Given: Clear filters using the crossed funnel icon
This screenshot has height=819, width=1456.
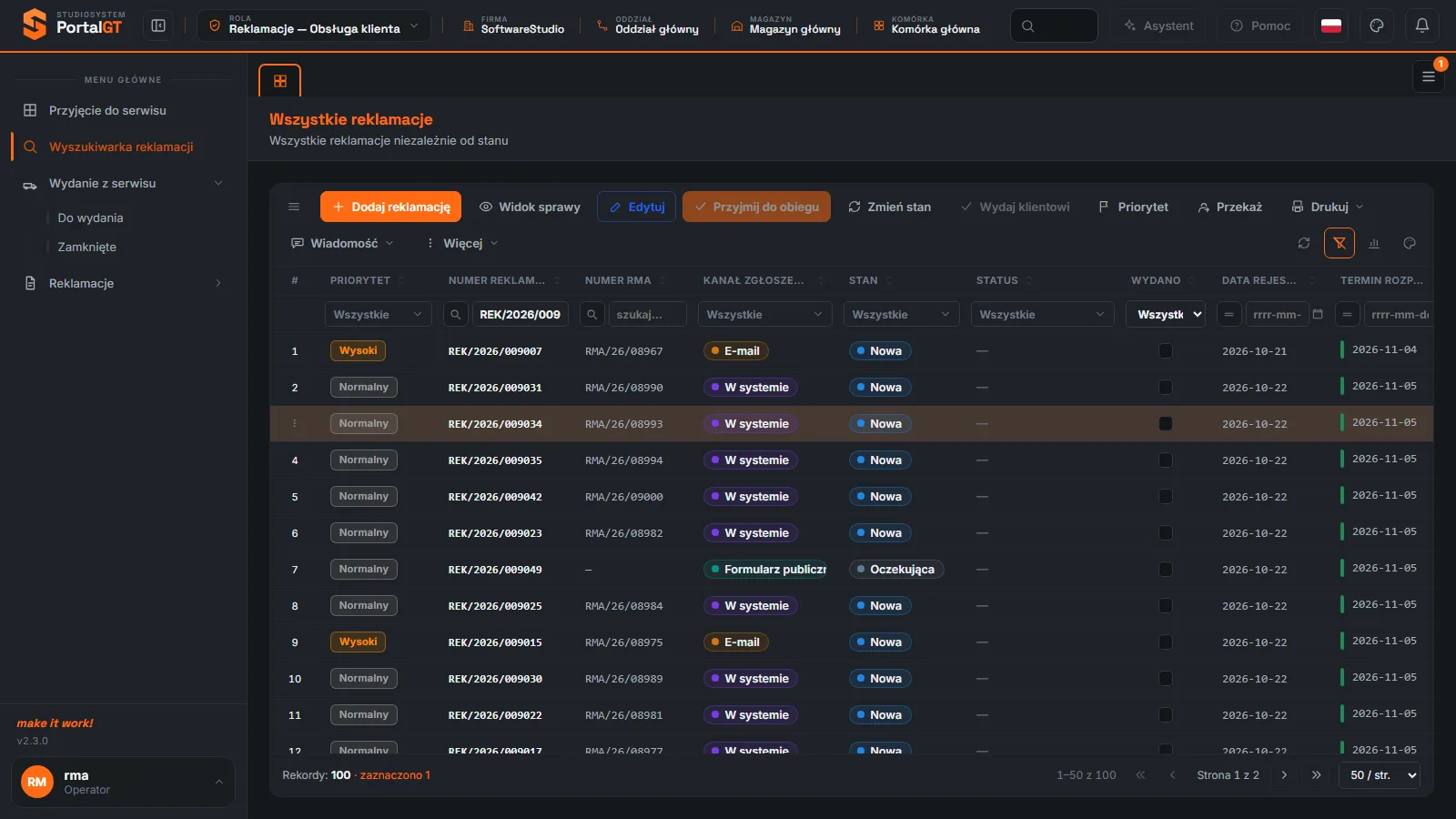Looking at the screenshot, I should coord(1340,243).
